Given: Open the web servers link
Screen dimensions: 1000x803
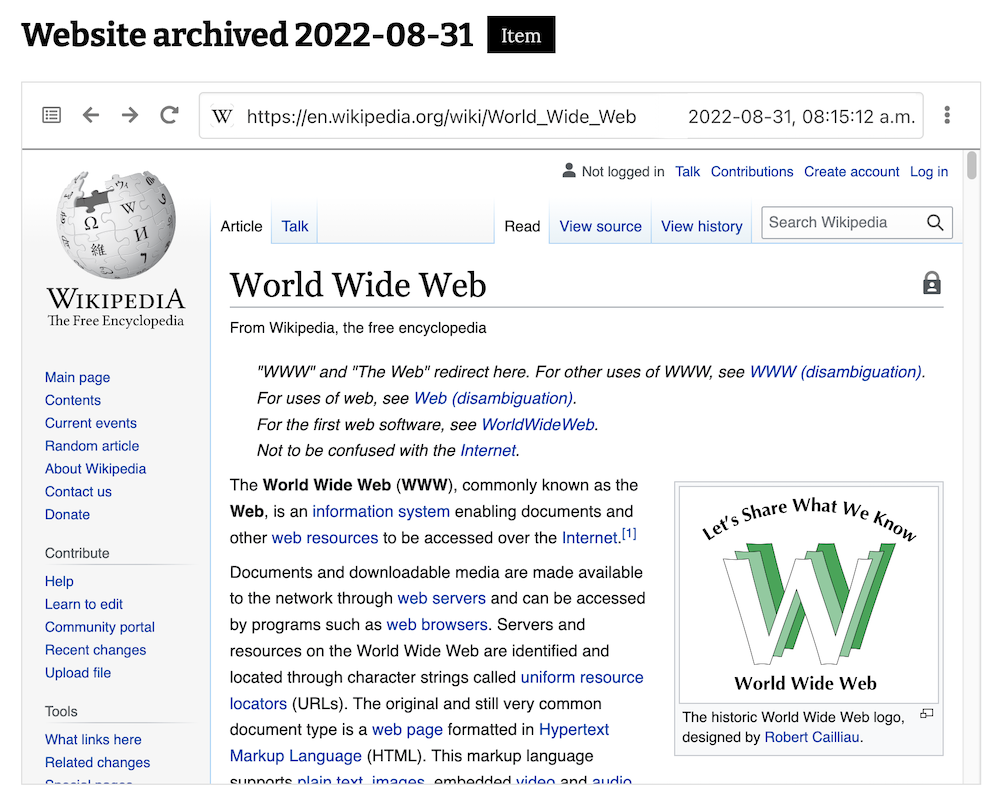Looking at the screenshot, I should [441, 599].
